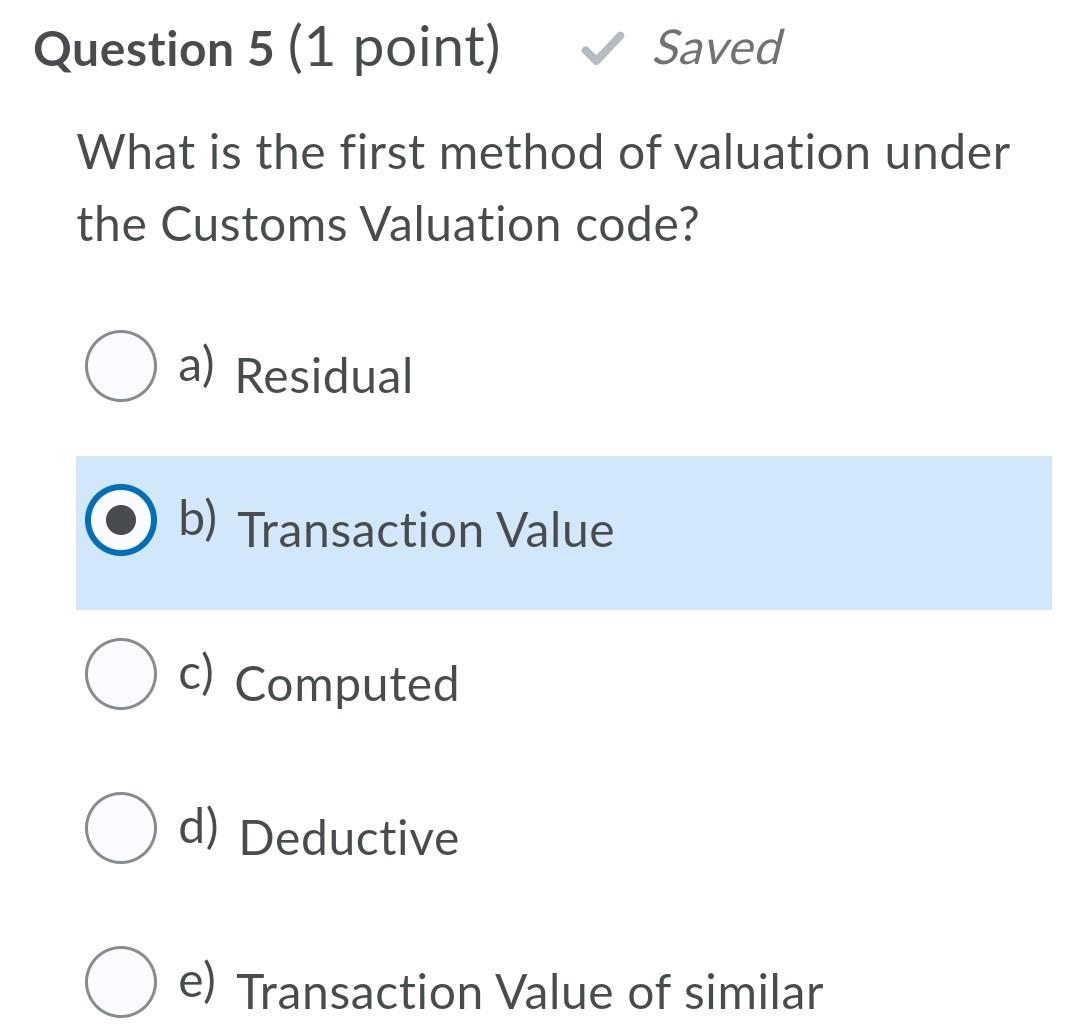Select the Transaction Value radio button

[x=122, y=522]
